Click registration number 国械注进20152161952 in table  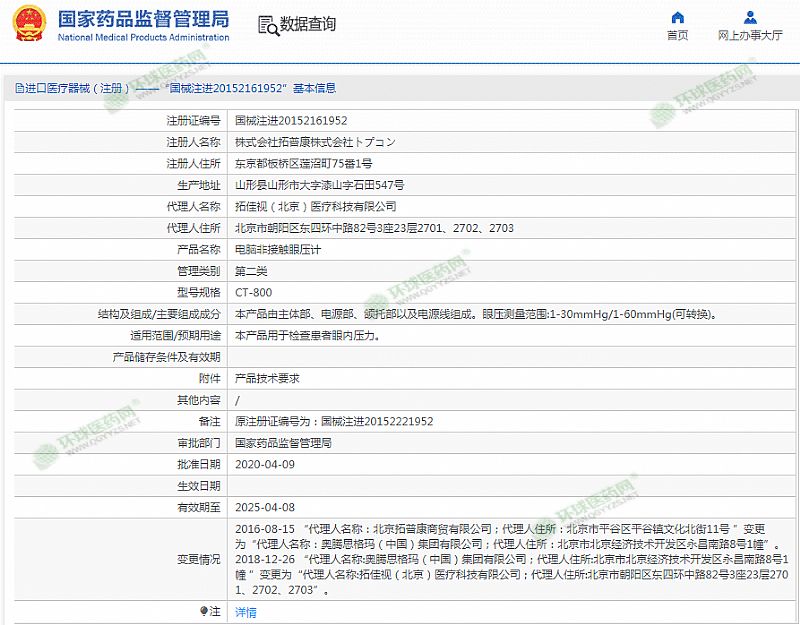pyautogui.click(x=291, y=119)
